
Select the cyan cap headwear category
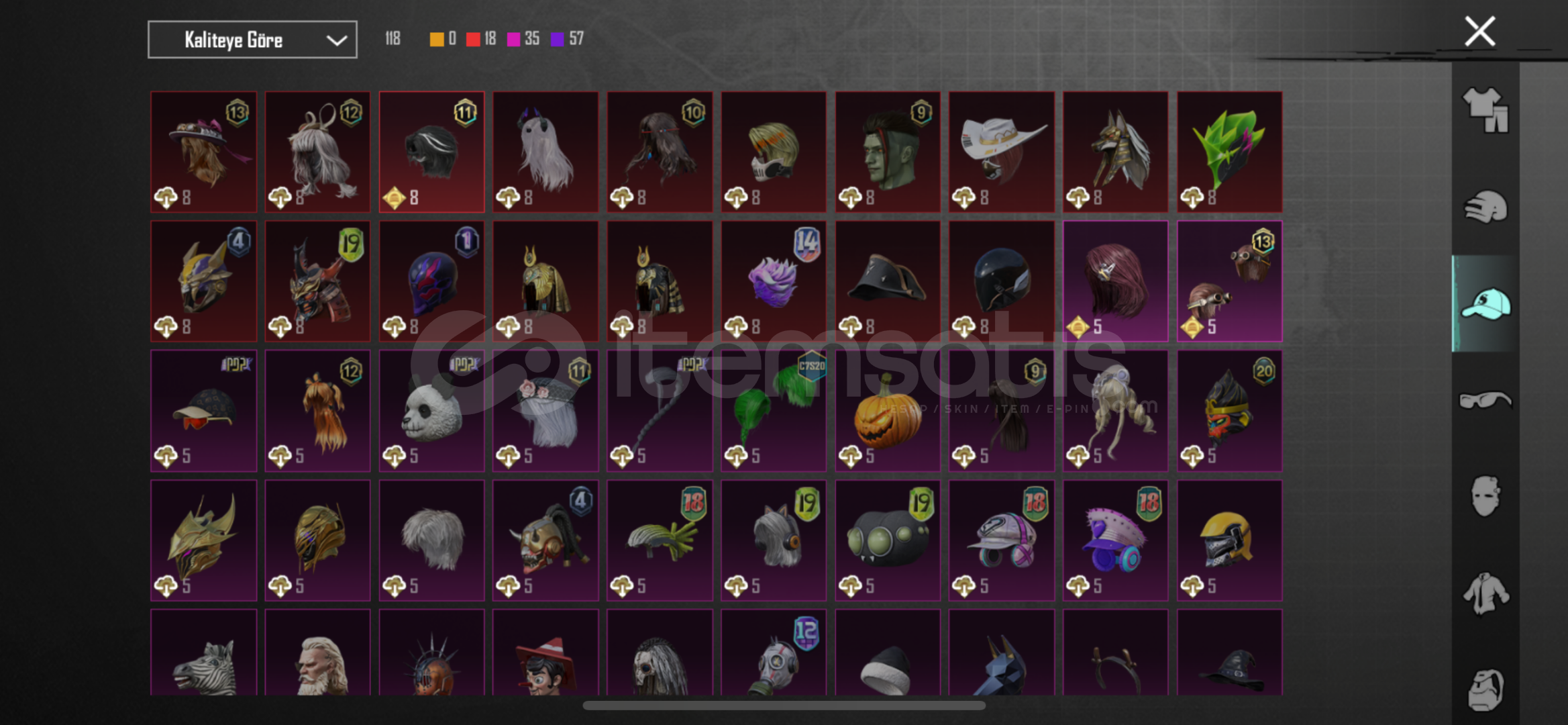coord(1485,303)
